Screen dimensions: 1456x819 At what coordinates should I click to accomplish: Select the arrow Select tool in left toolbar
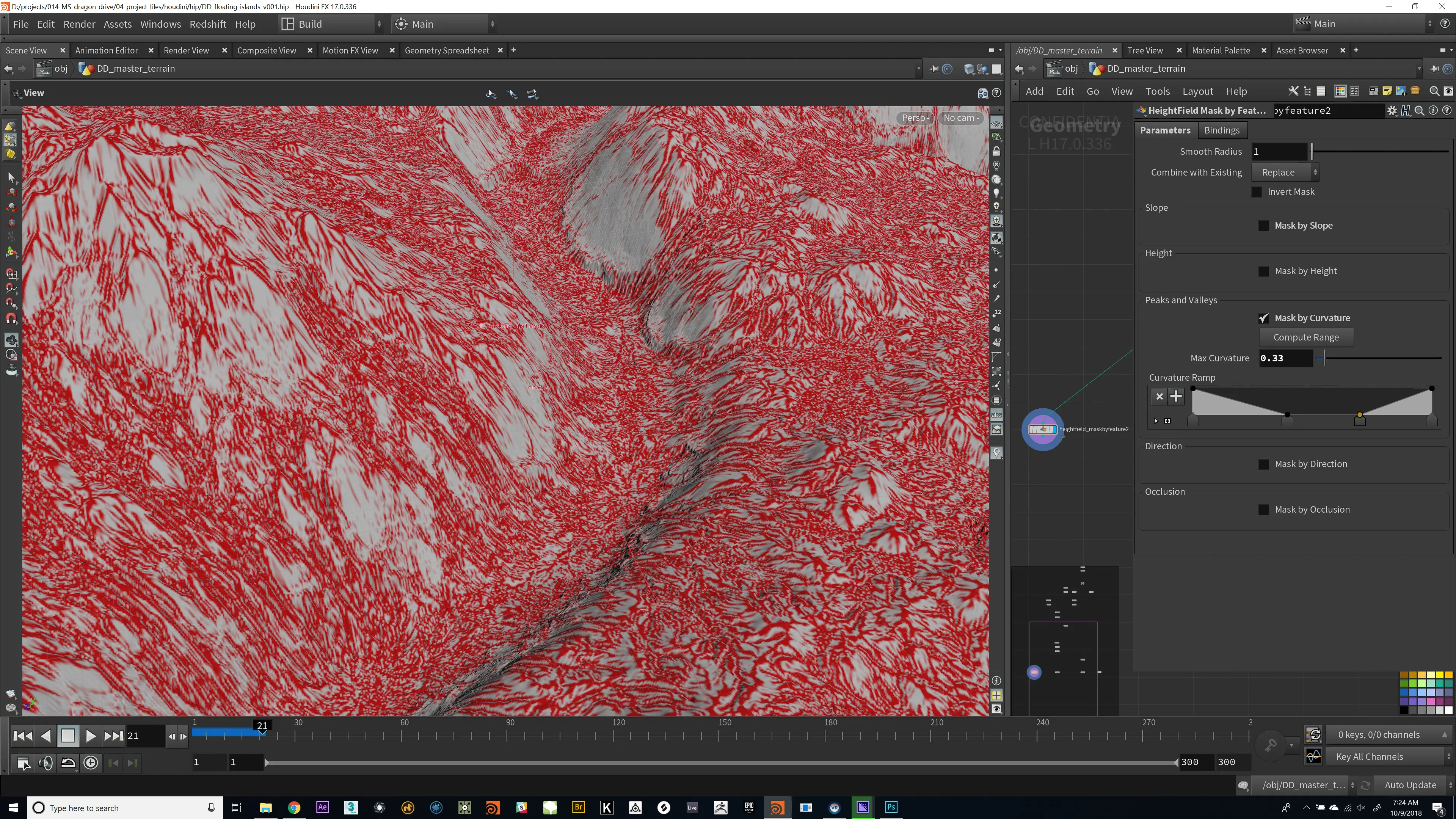11,177
